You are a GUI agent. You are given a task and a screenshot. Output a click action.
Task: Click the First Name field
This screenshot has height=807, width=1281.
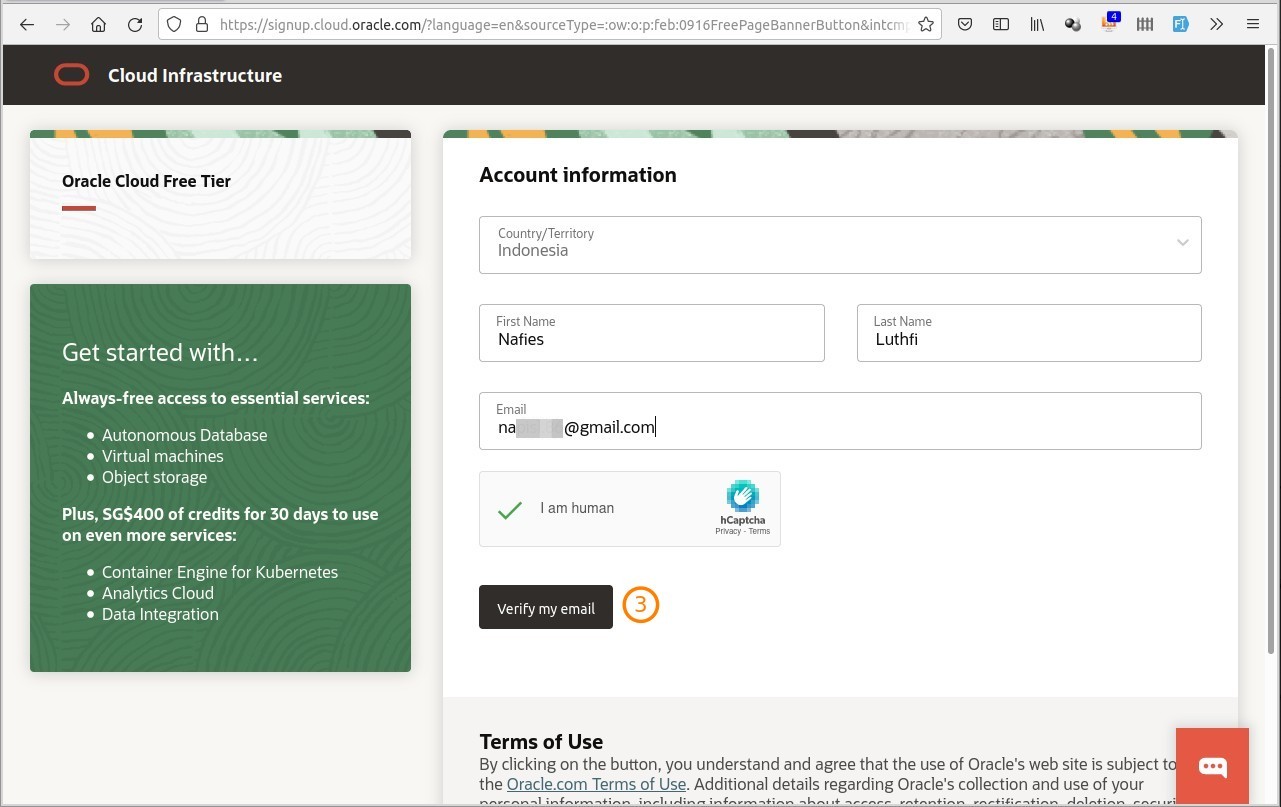[652, 333]
